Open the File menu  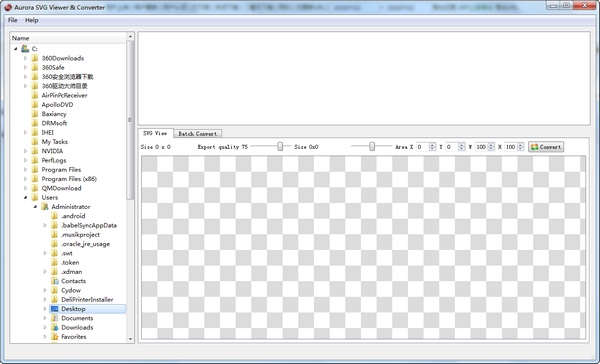tap(13, 20)
